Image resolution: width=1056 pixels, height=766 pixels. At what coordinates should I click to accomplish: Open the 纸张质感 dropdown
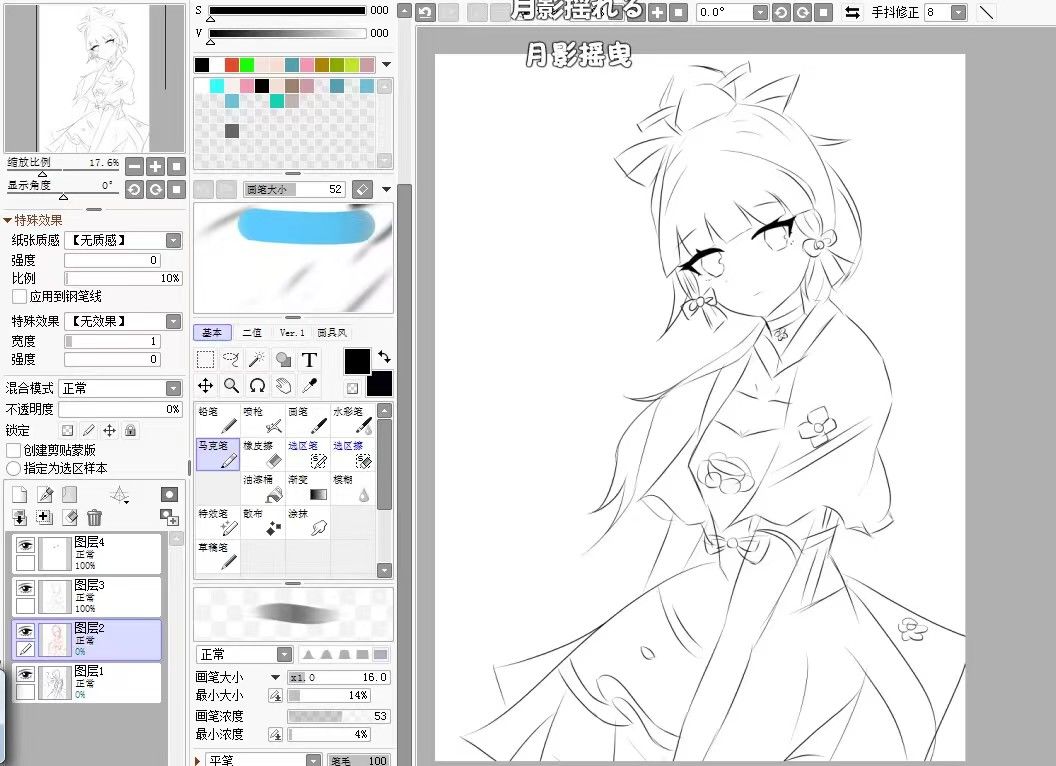tap(174, 241)
